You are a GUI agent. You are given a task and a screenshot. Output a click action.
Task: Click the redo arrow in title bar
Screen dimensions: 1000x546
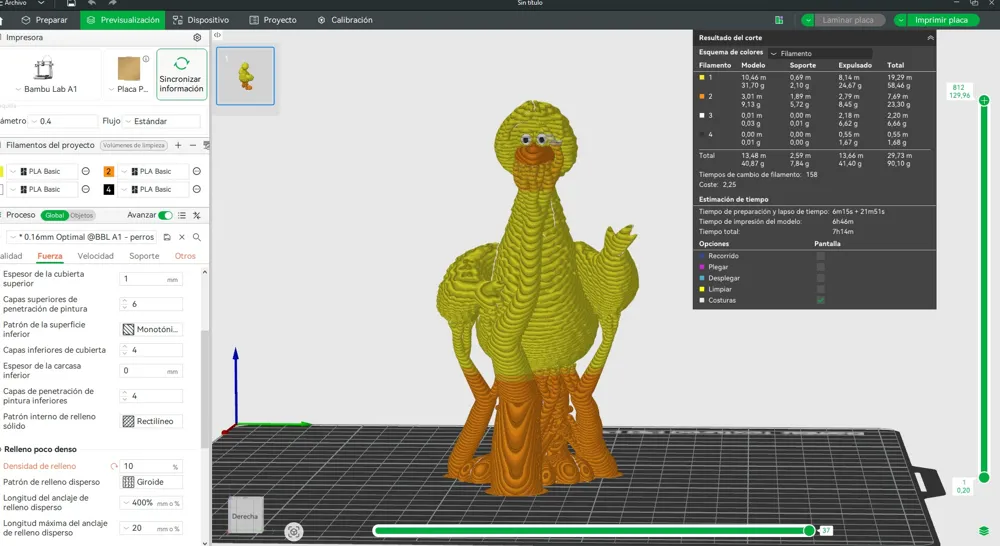click(112, 3)
